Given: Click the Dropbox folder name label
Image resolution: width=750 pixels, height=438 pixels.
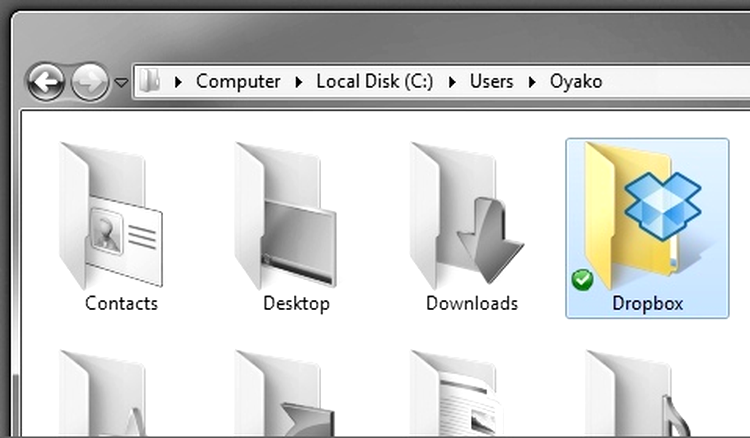Looking at the screenshot, I should tap(648, 304).
